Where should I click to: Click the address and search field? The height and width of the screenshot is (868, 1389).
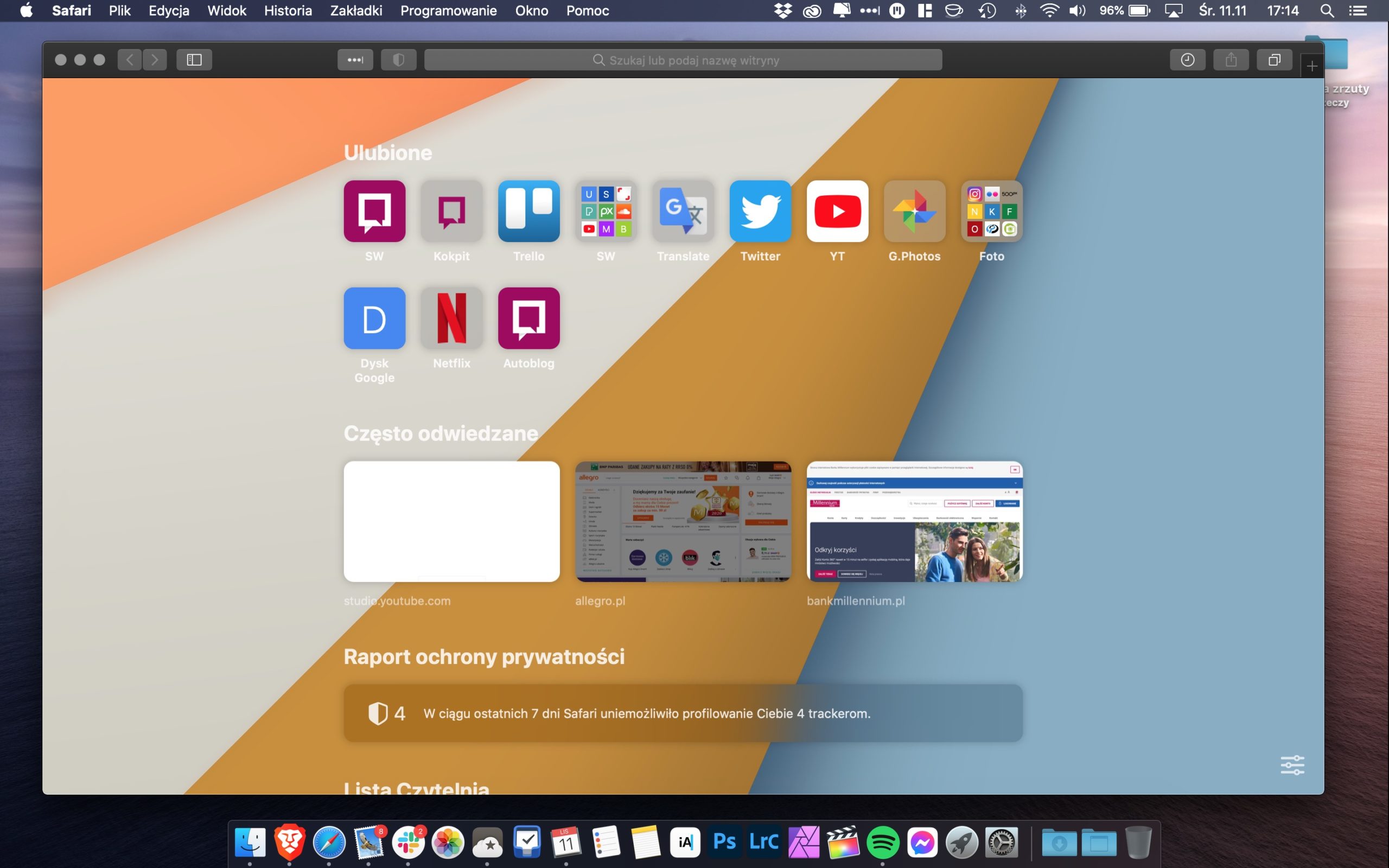point(683,60)
